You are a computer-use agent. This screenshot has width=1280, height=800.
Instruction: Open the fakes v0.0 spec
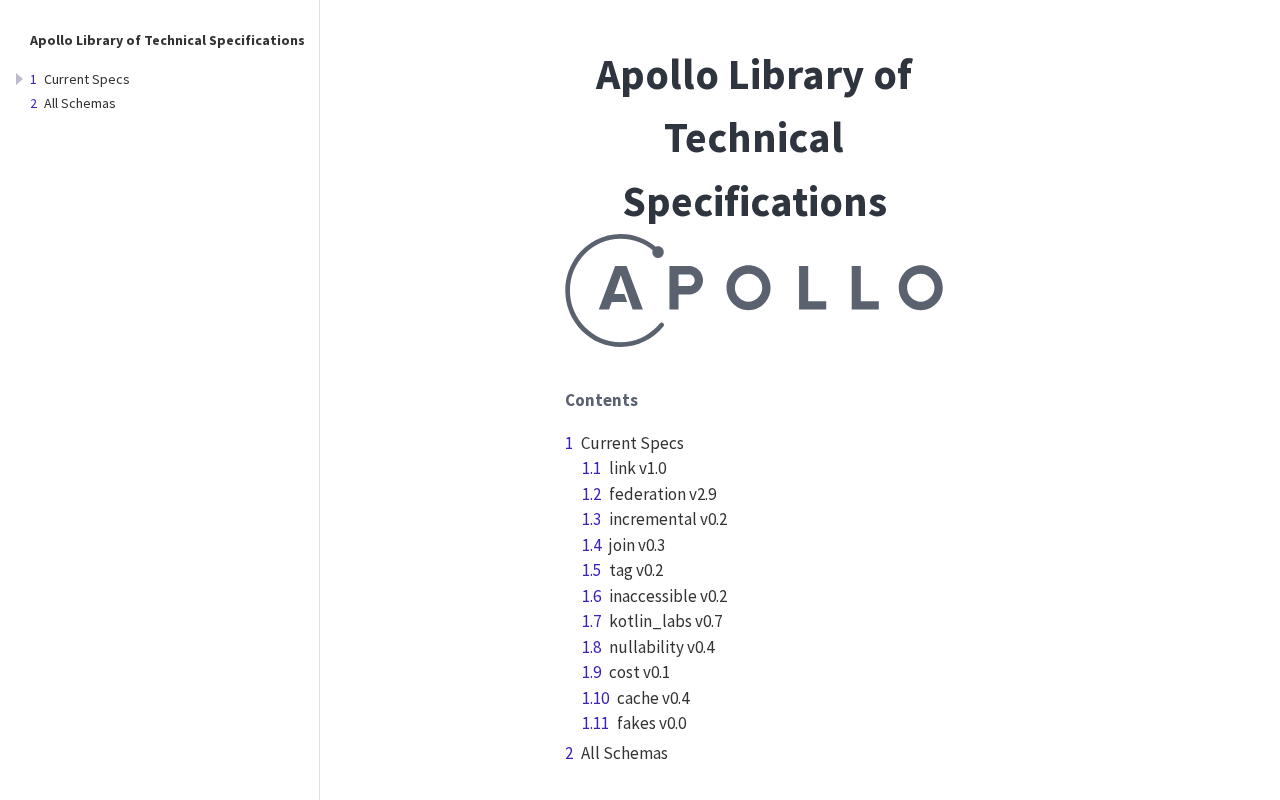pos(651,723)
